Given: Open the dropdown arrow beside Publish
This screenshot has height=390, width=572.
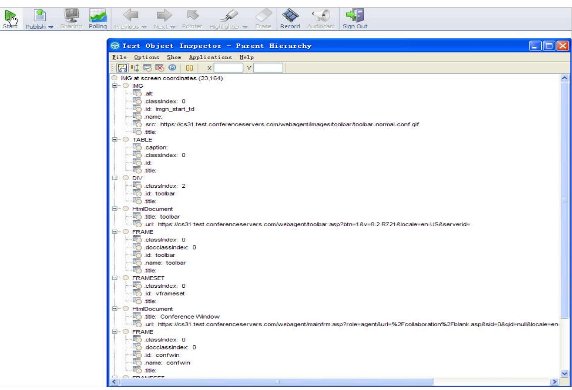Looking at the screenshot, I should coord(50,27).
